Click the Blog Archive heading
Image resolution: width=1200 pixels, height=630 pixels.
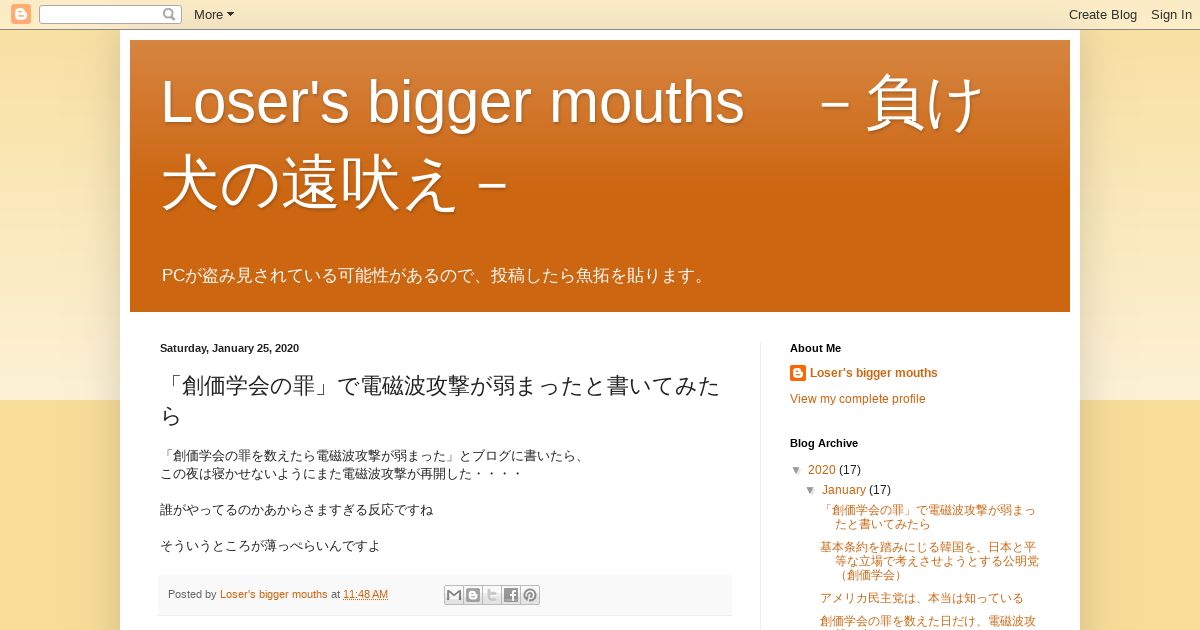click(x=824, y=443)
